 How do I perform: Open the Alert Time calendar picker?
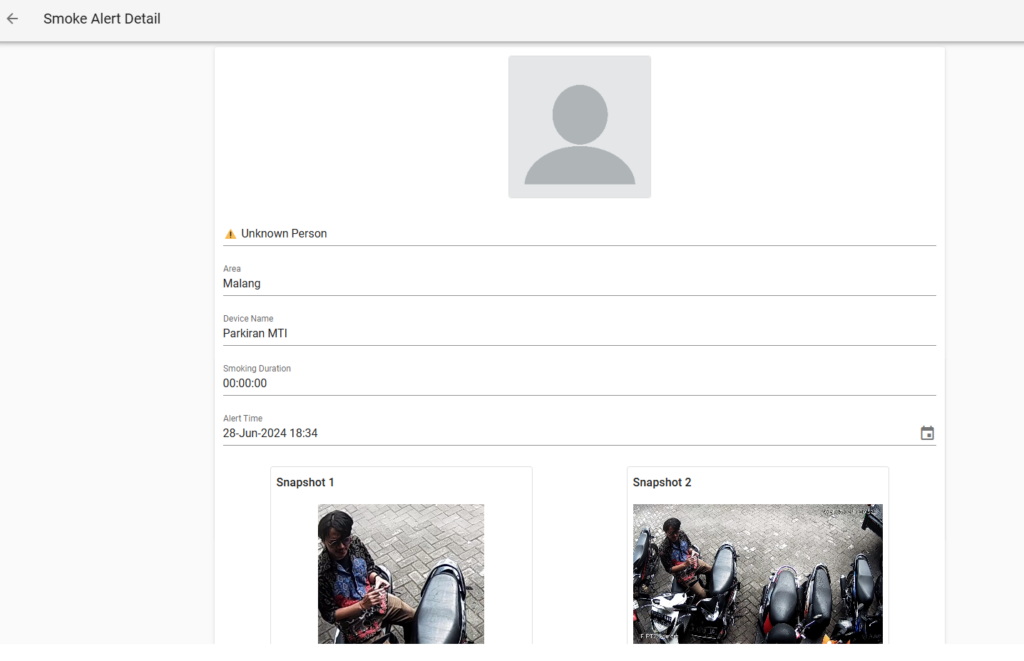[927, 433]
